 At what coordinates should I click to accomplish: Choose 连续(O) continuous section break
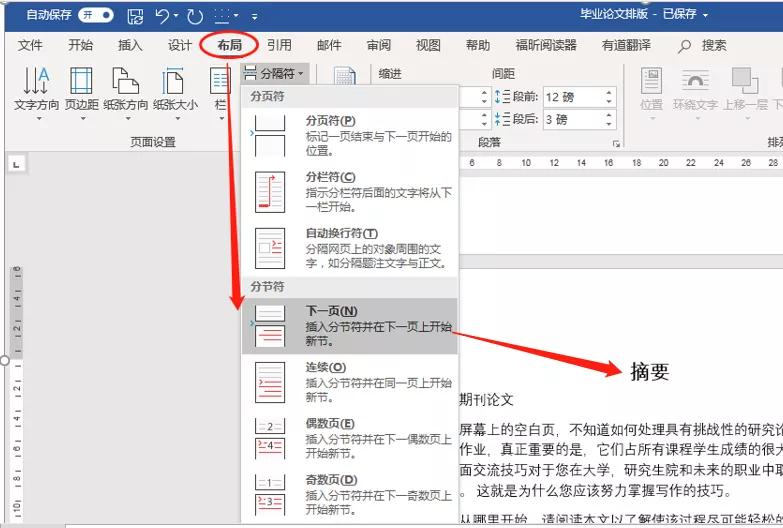pos(350,382)
